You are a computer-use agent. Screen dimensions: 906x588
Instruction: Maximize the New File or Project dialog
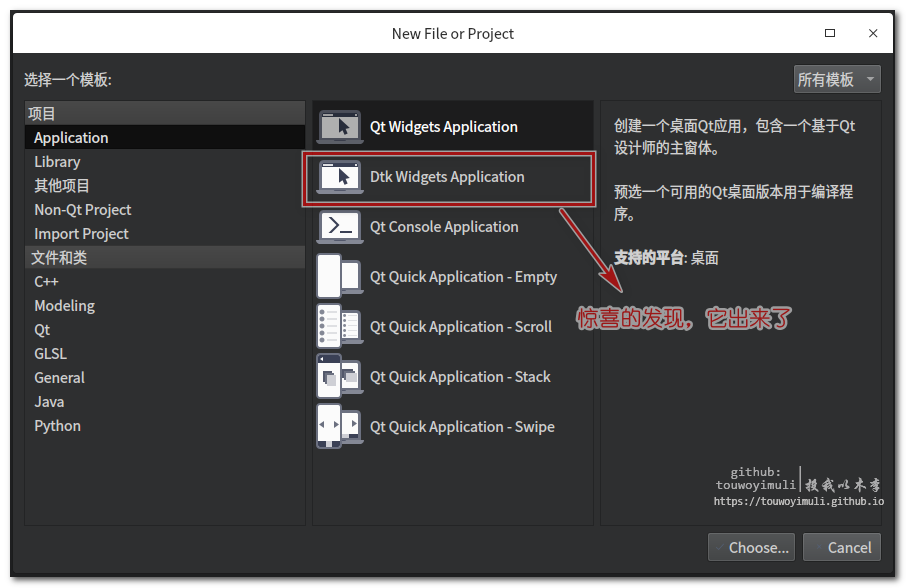[x=830, y=33]
